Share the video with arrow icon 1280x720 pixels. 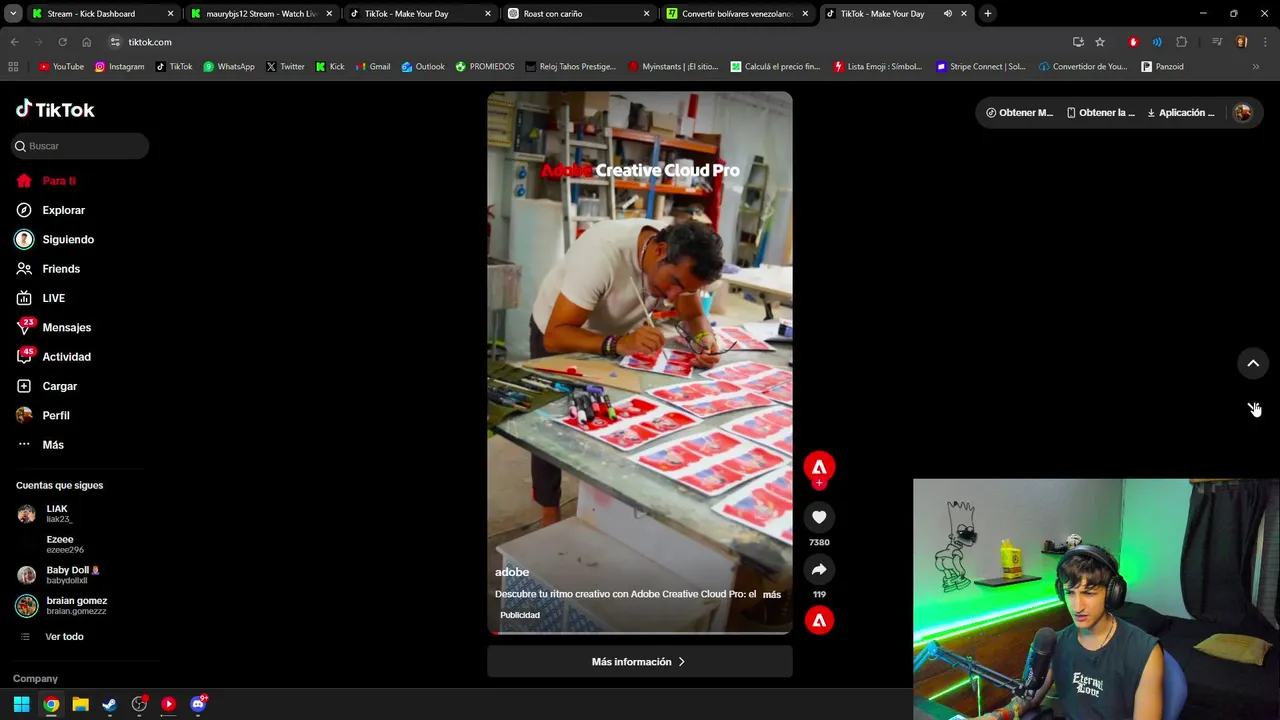point(819,569)
